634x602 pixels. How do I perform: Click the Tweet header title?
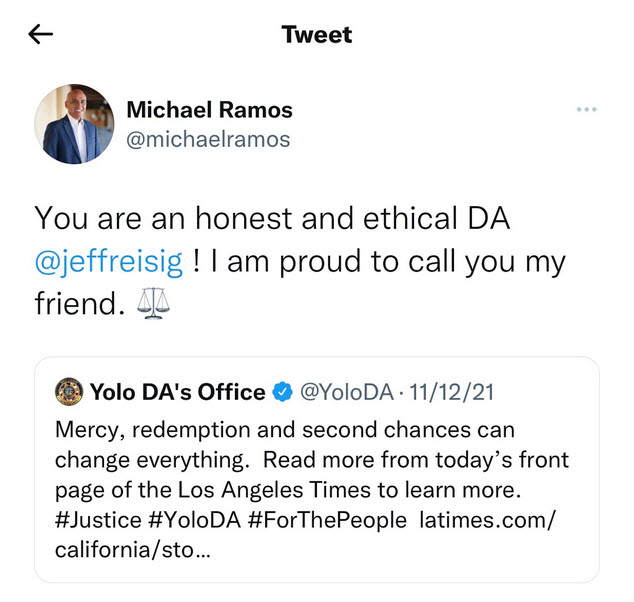[x=317, y=35]
